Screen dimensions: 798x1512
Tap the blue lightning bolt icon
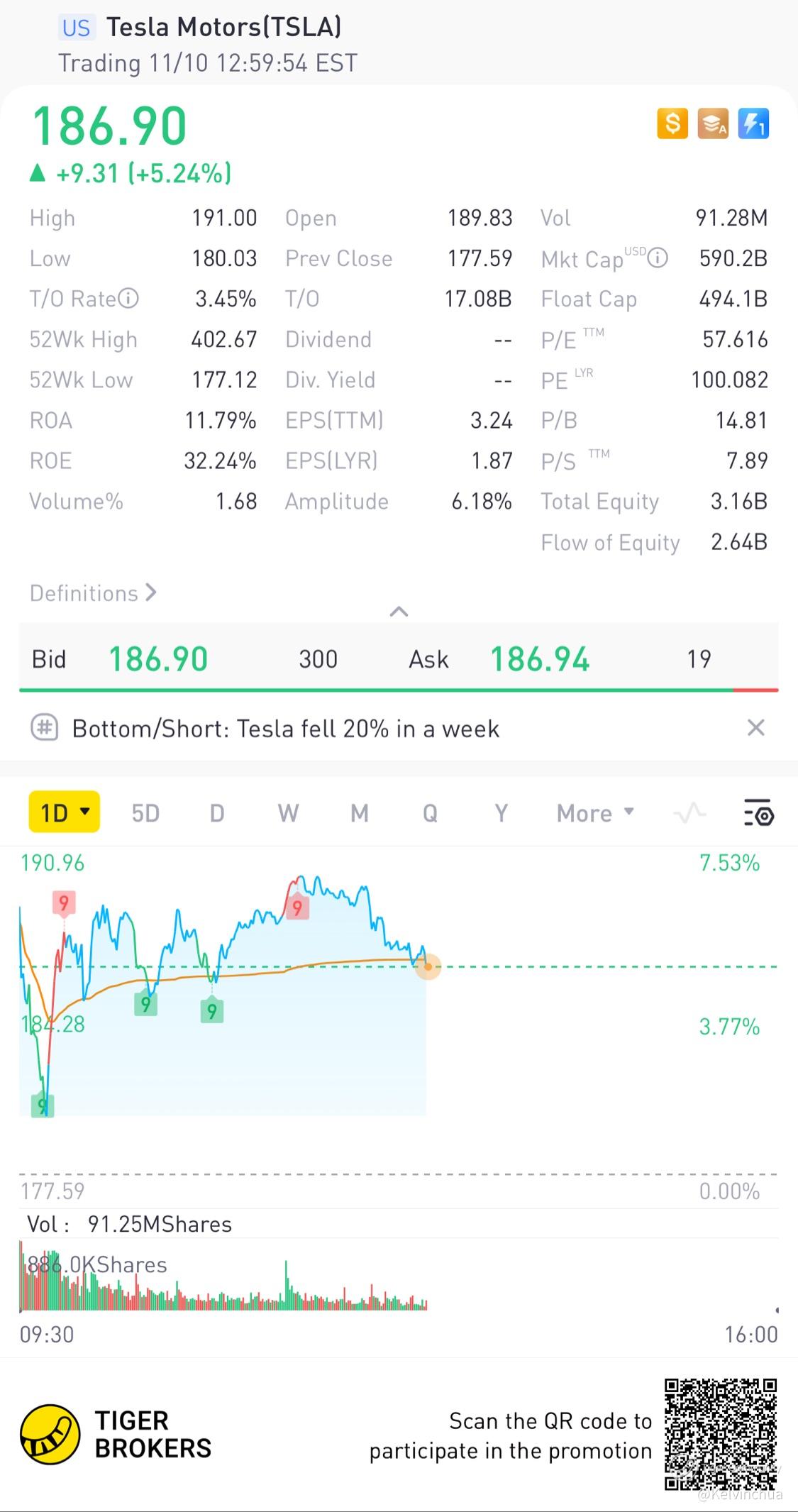click(753, 124)
